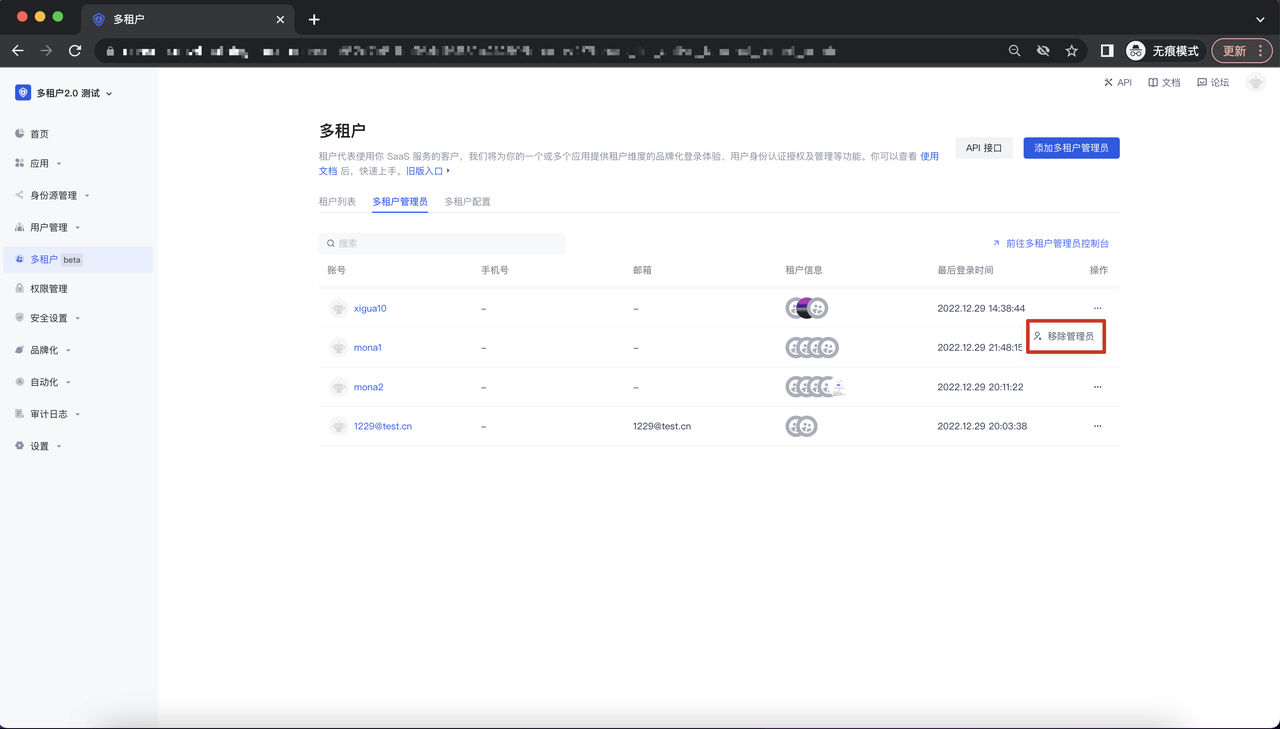Click the settings gear icon in sidebar
The width and height of the screenshot is (1280, 729).
point(19,446)
